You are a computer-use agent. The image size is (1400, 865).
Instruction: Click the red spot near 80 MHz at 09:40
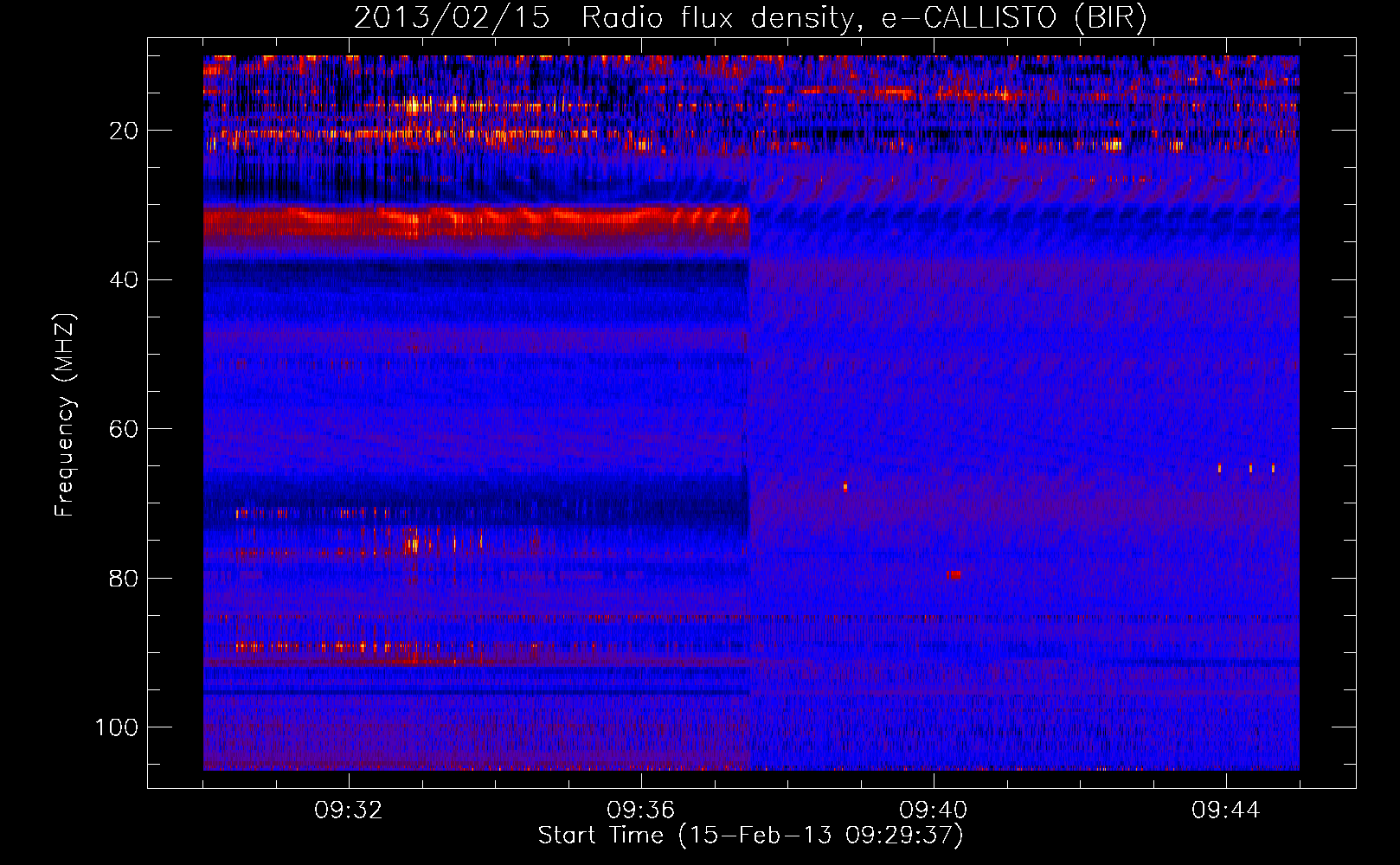pyautogui.click(x=954, y=574)
